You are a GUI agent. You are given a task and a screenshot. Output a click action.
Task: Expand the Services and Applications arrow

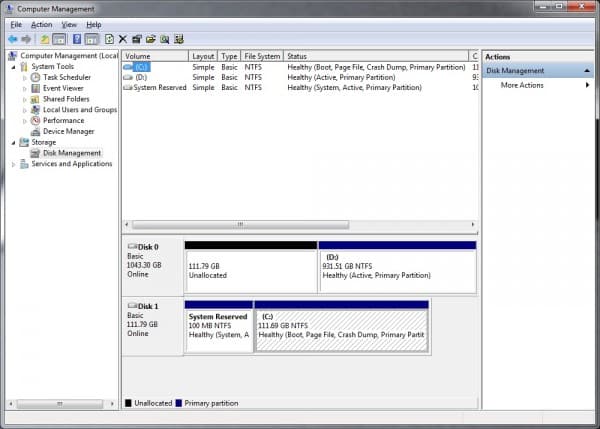14,165
